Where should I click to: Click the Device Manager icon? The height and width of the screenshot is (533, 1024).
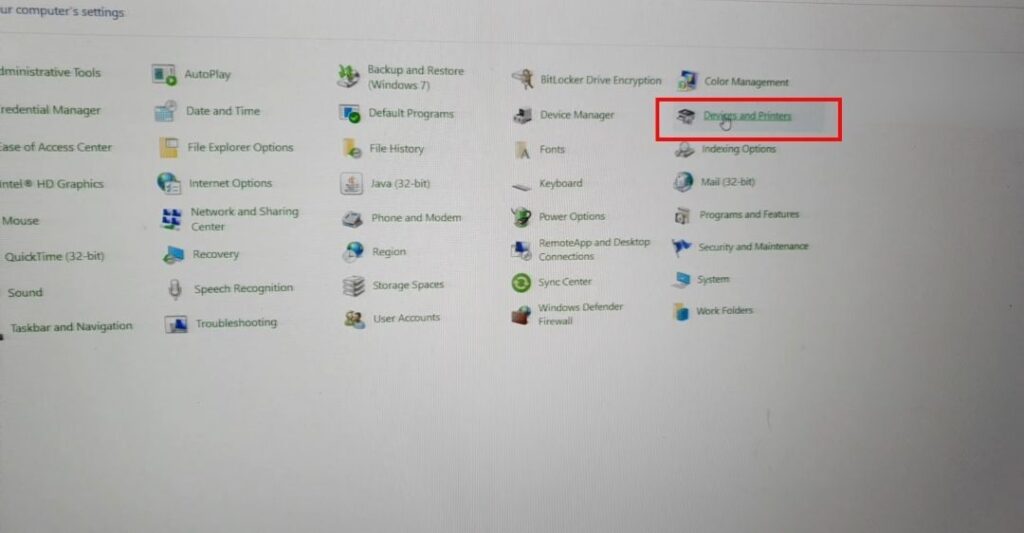(522, 115)
